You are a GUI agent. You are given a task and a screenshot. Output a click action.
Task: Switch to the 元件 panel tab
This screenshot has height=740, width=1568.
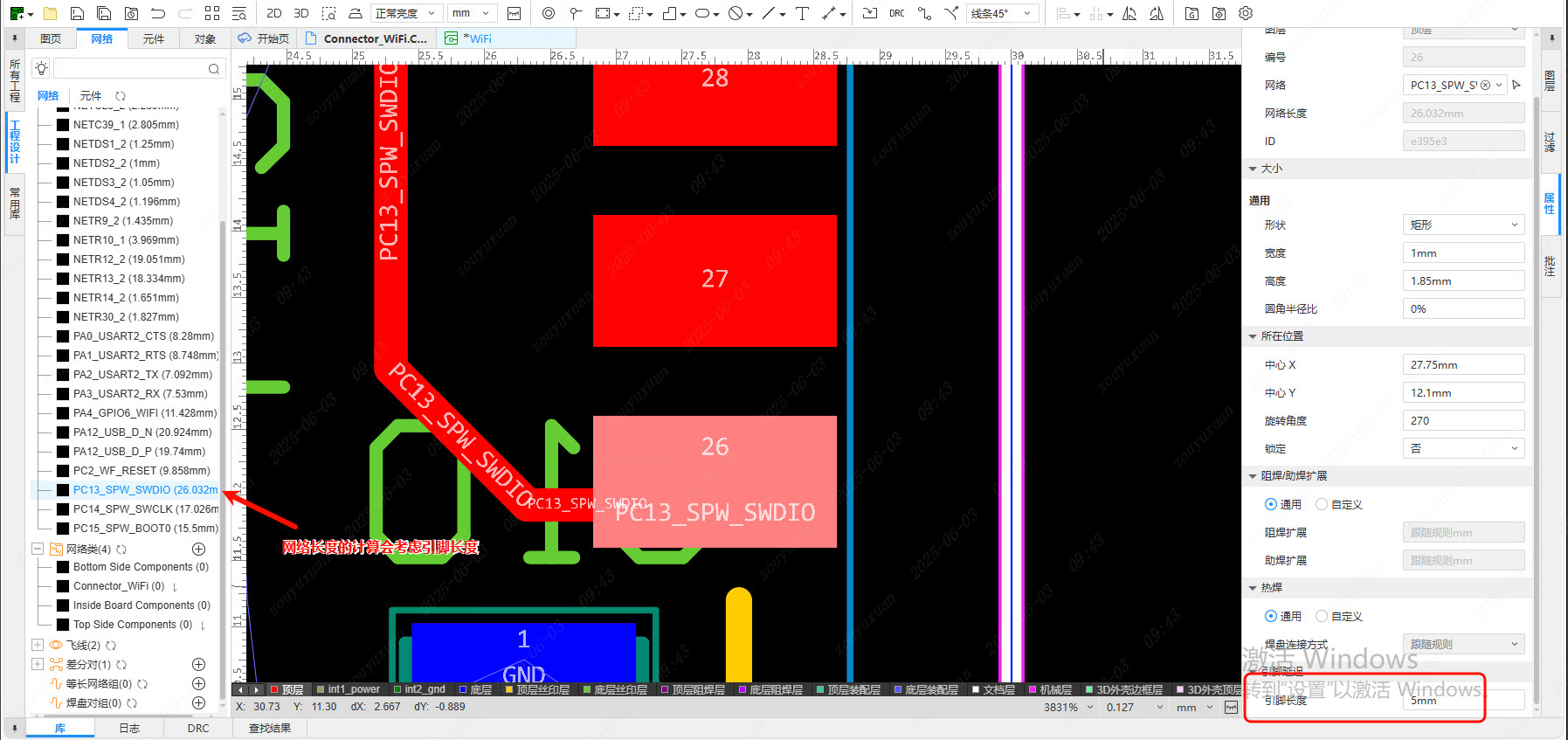154,38
